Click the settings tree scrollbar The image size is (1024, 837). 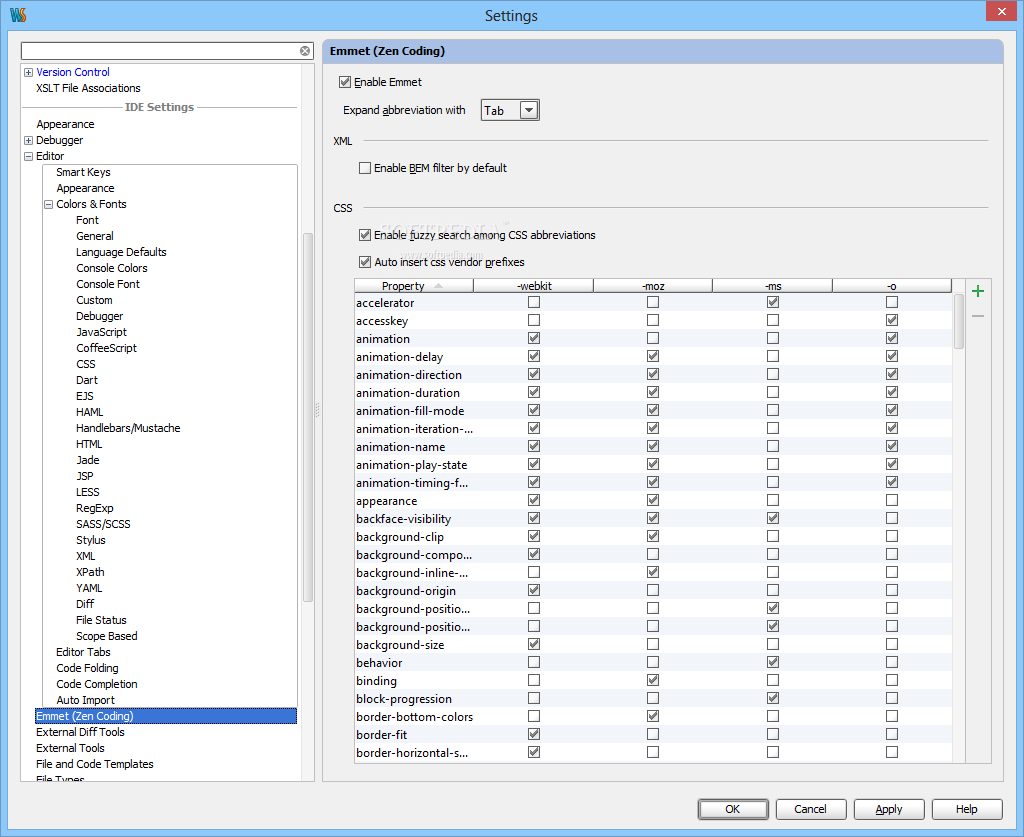[308, 418]
